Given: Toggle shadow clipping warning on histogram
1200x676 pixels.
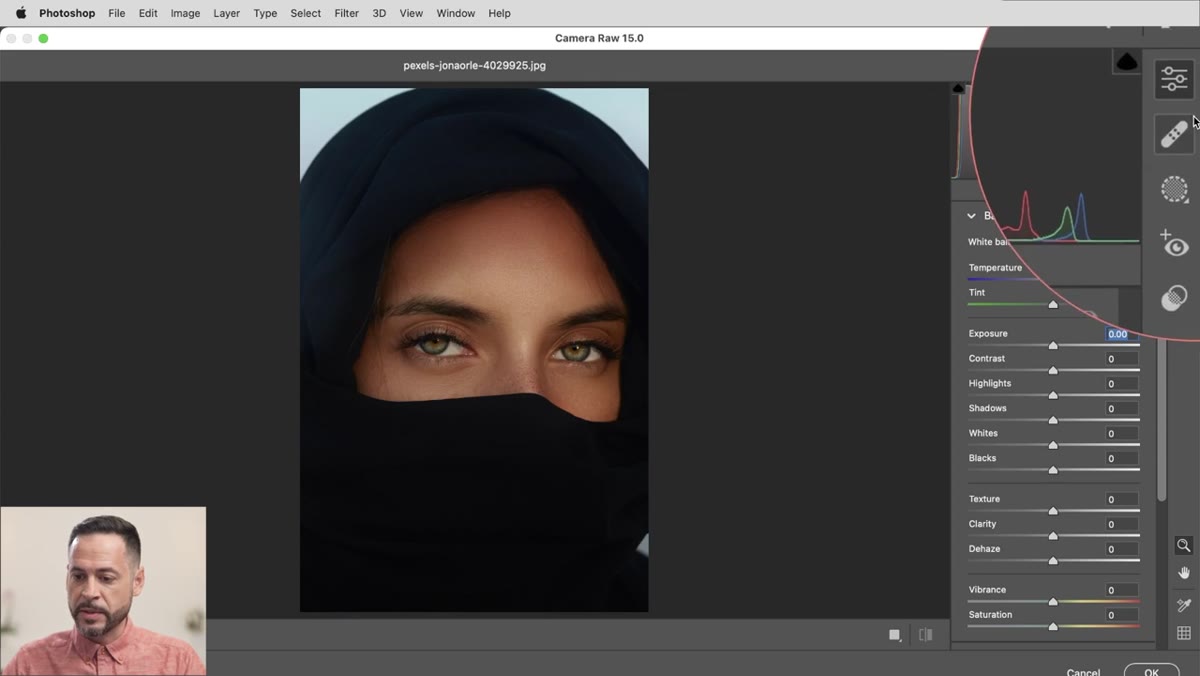Looking at the screenshot, I should [959, 89].
